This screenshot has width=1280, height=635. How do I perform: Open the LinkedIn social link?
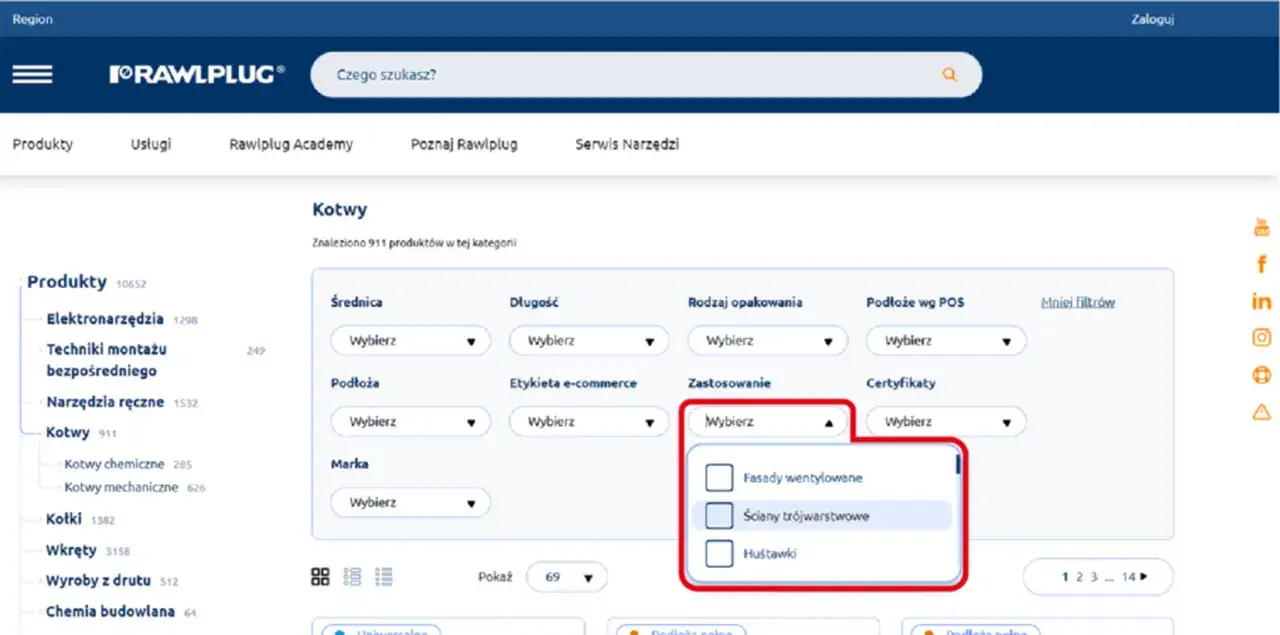pyautogui.click(x=1261, y=301)
